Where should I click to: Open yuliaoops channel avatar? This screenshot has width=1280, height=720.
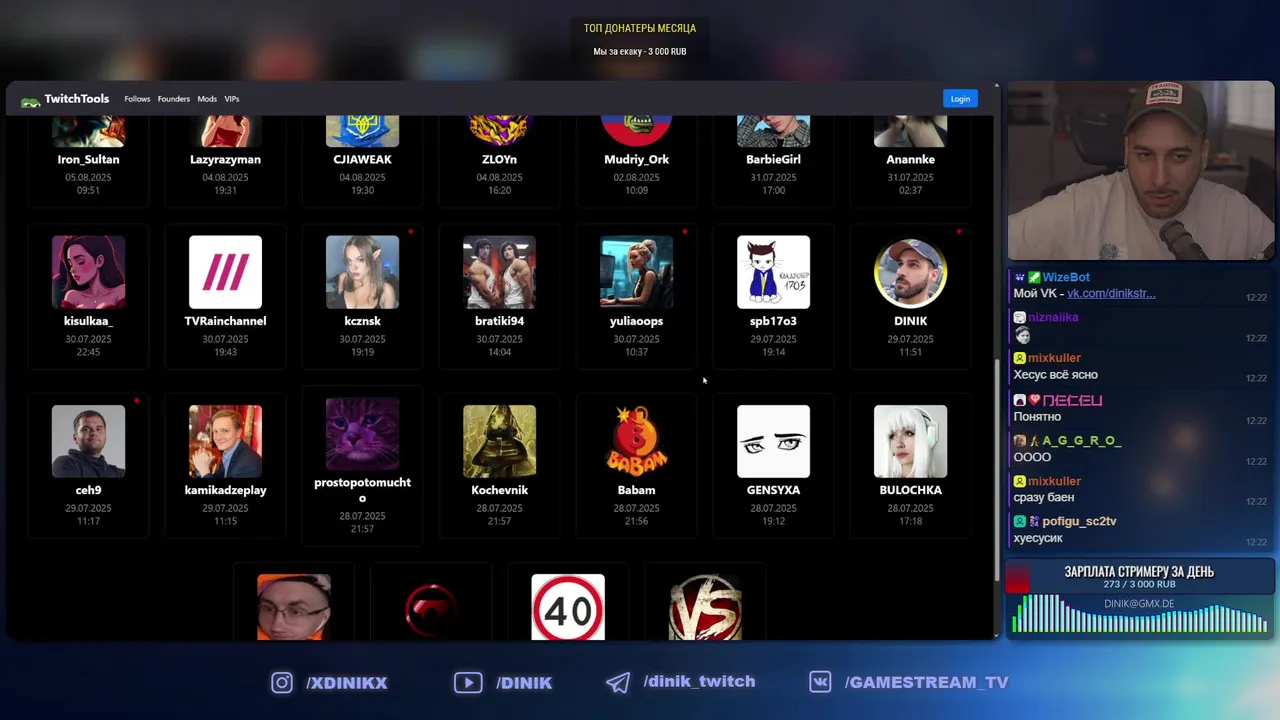(636, 272)
